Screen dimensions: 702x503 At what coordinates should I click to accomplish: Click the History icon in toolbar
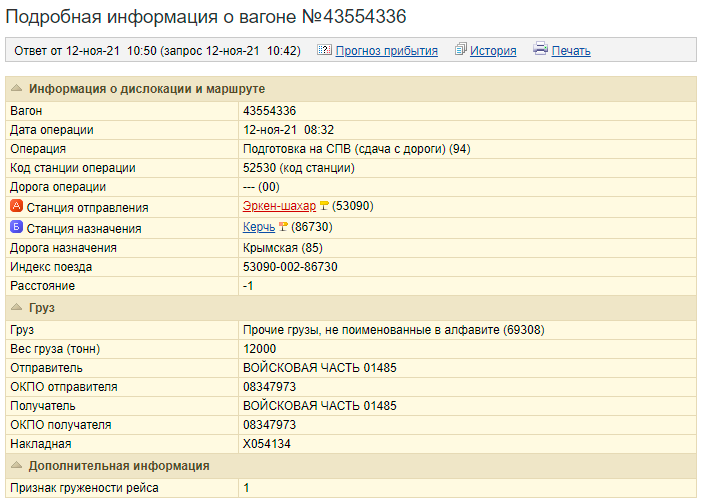click(x=461, y=50)
